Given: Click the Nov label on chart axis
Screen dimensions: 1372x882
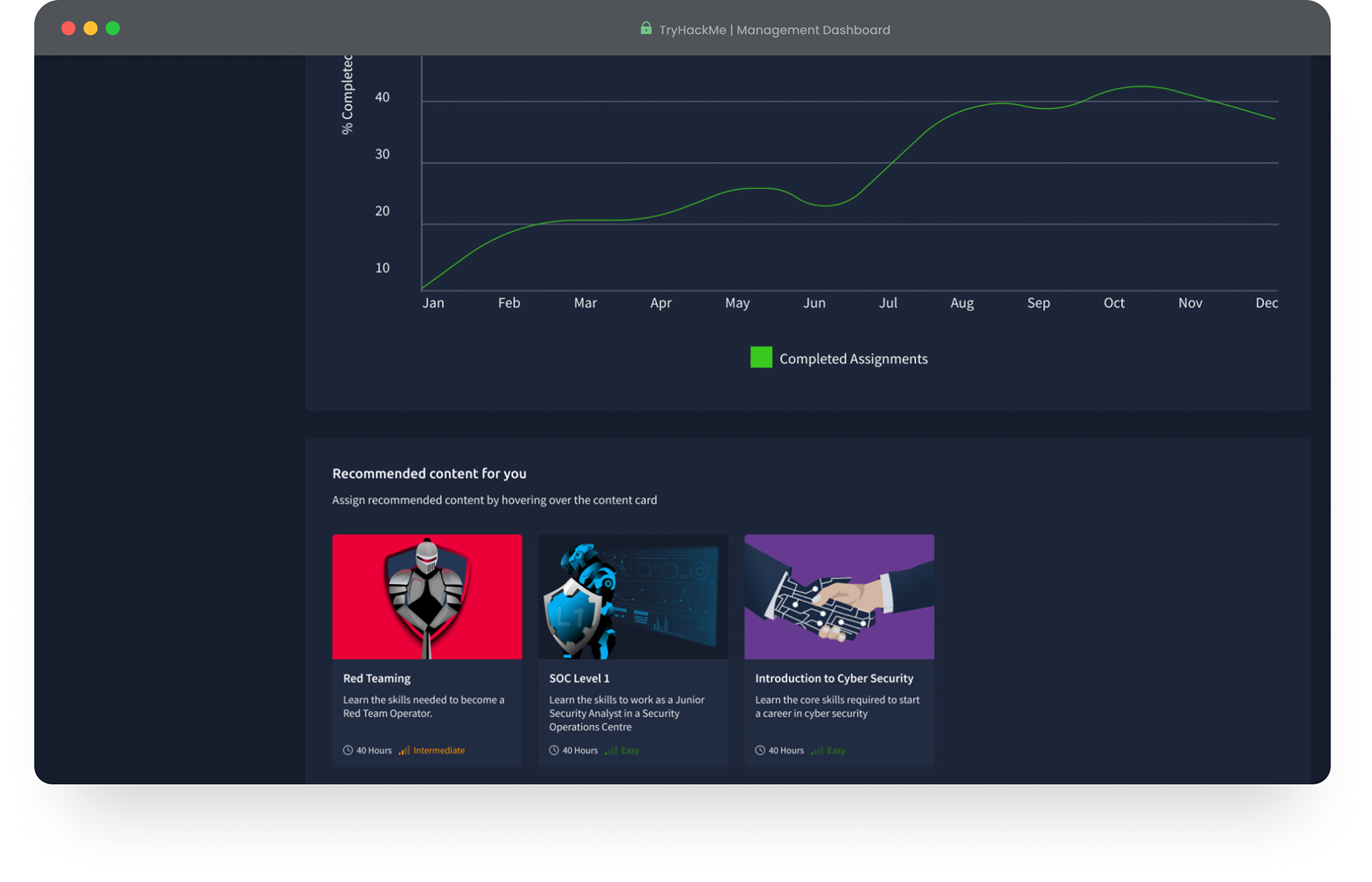Looking at the screenshot, I should click(1190, 302).
